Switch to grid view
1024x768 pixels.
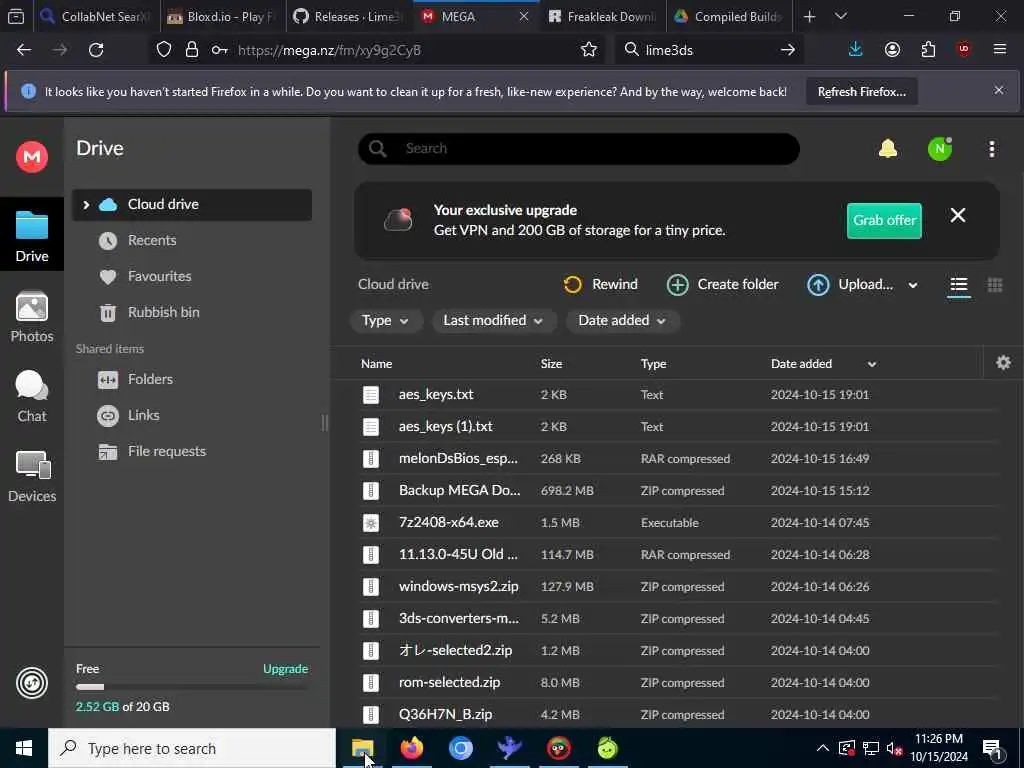click(995, 285)
